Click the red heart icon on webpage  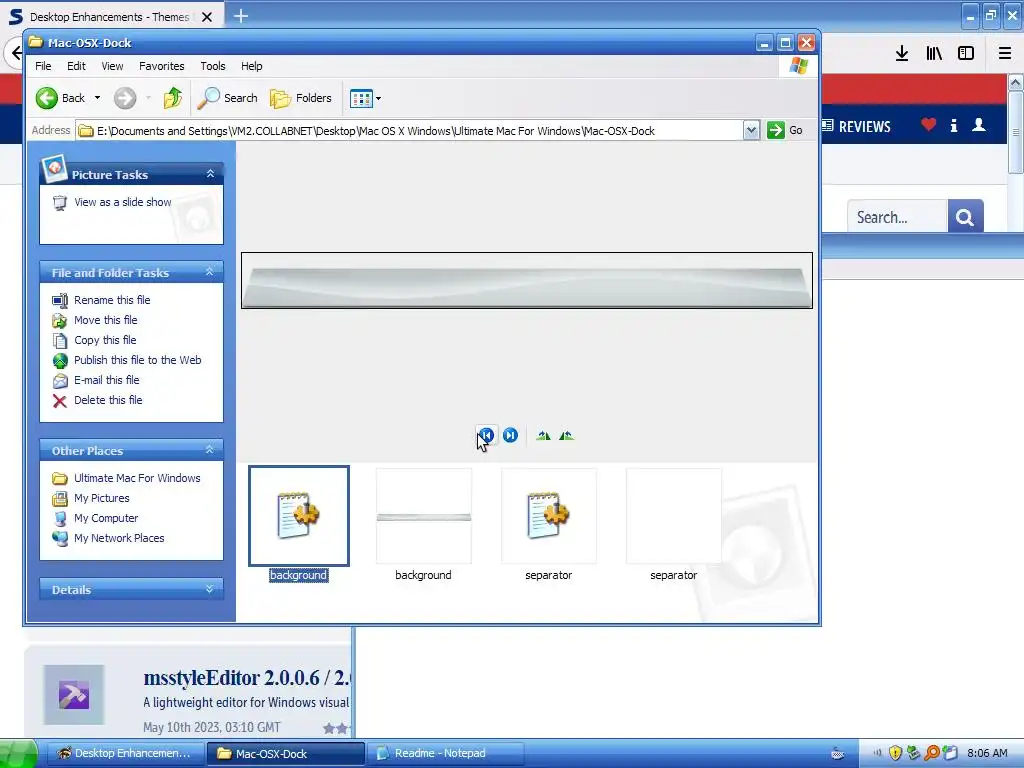[929, 124]
